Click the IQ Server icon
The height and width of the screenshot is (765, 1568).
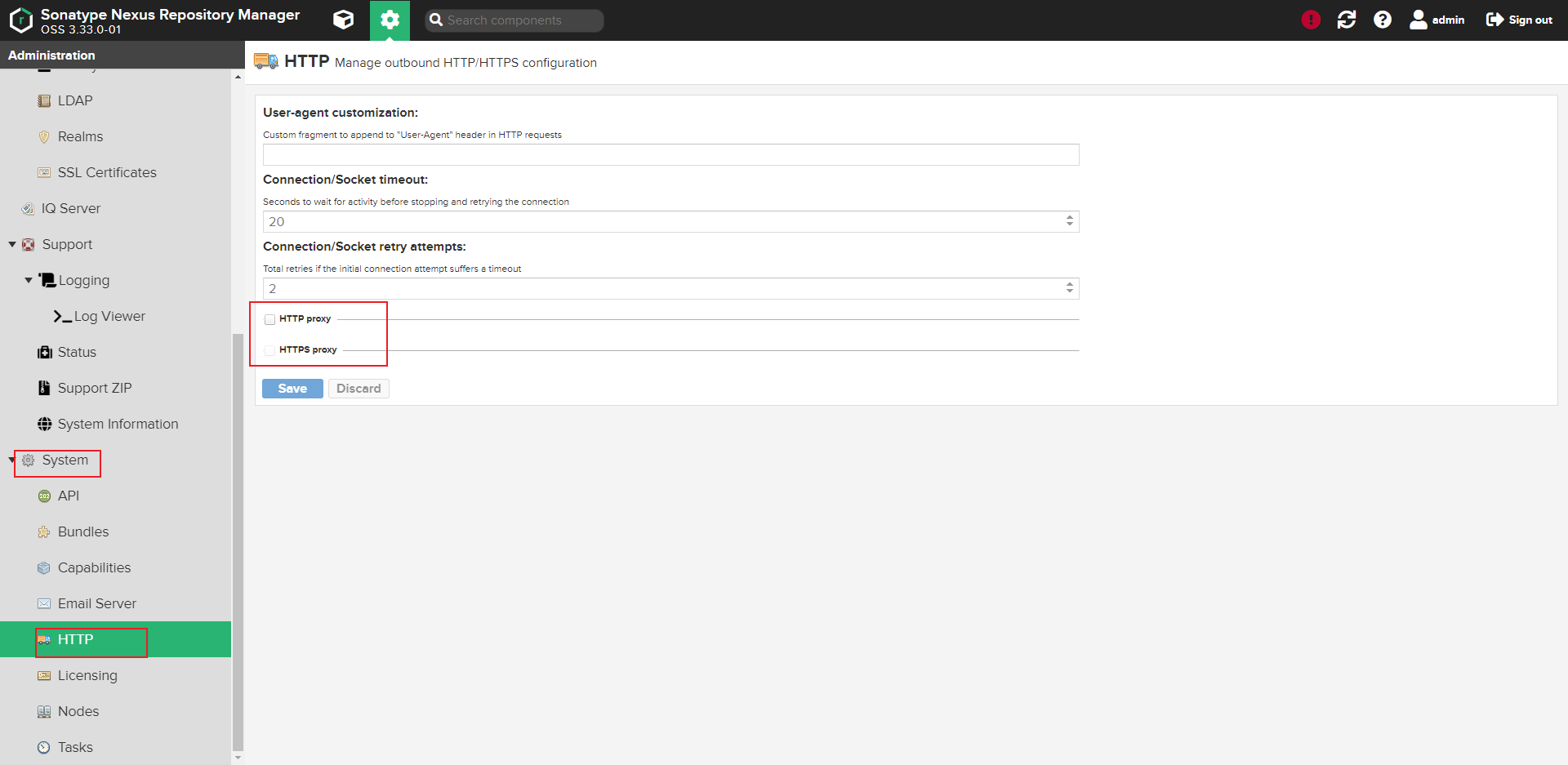point(28,208)
